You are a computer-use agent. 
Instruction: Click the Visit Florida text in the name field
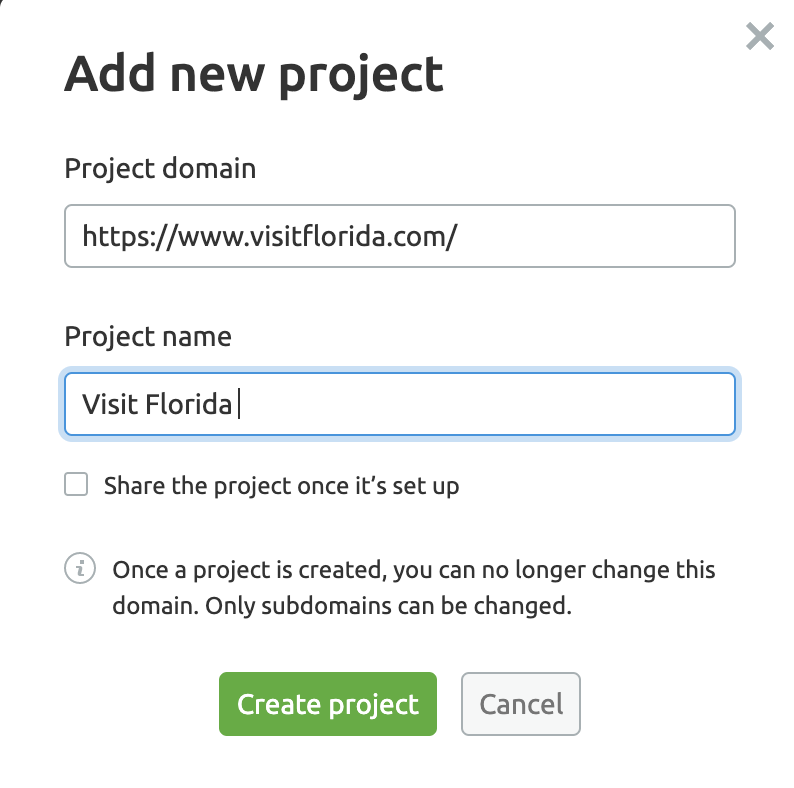[157, 404]
